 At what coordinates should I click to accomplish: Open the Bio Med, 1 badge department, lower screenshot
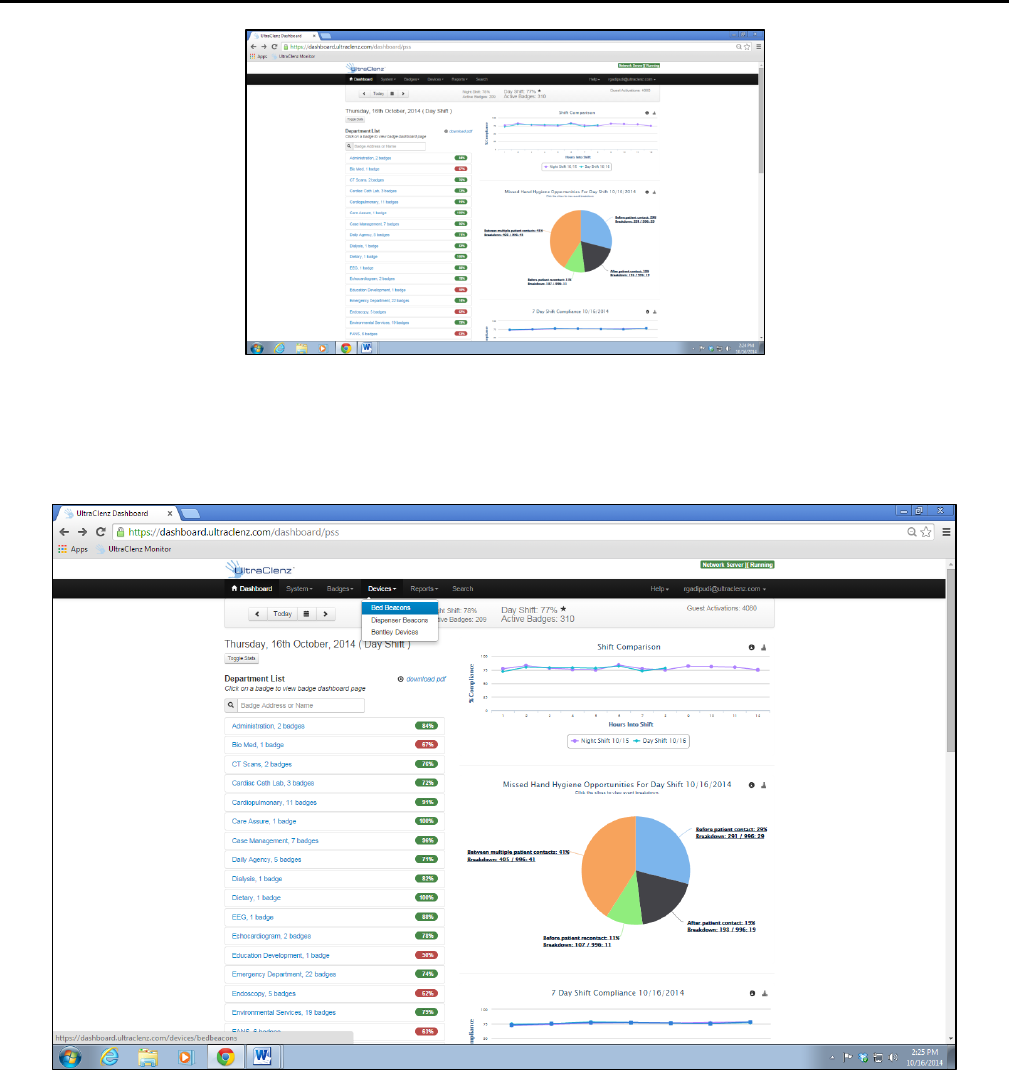[334, 745]
